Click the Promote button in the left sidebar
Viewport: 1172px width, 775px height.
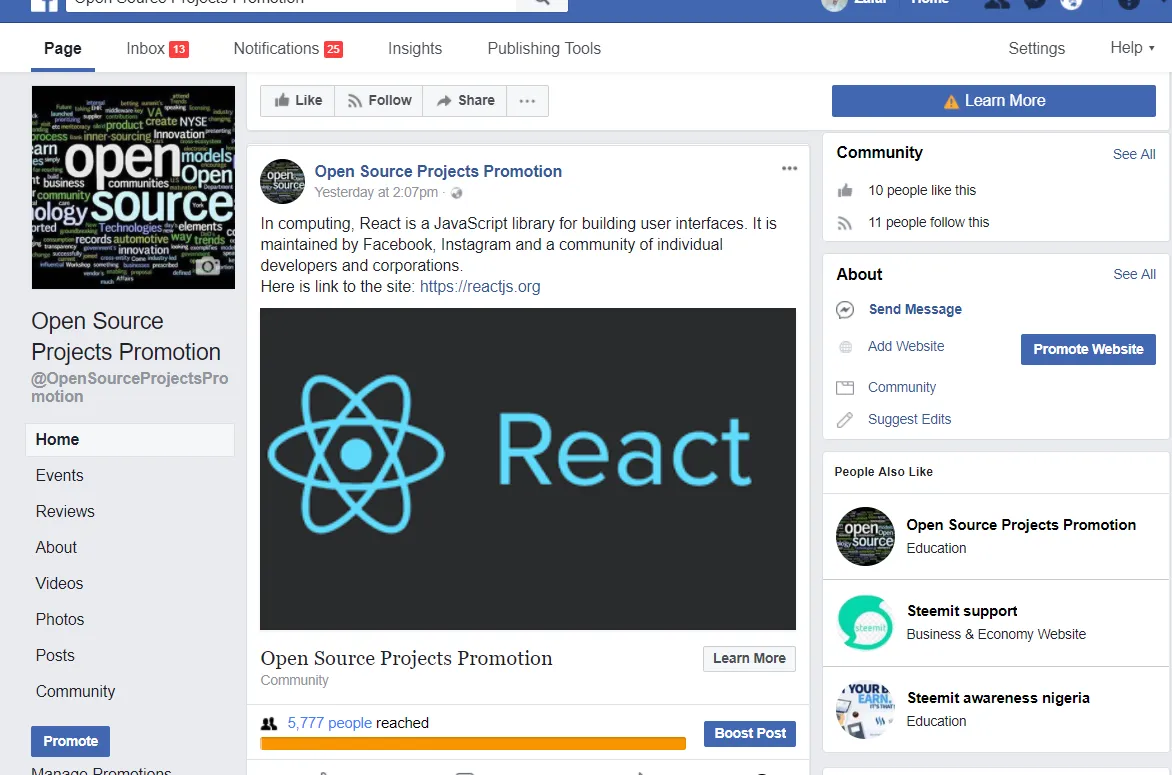click(70, 741)
